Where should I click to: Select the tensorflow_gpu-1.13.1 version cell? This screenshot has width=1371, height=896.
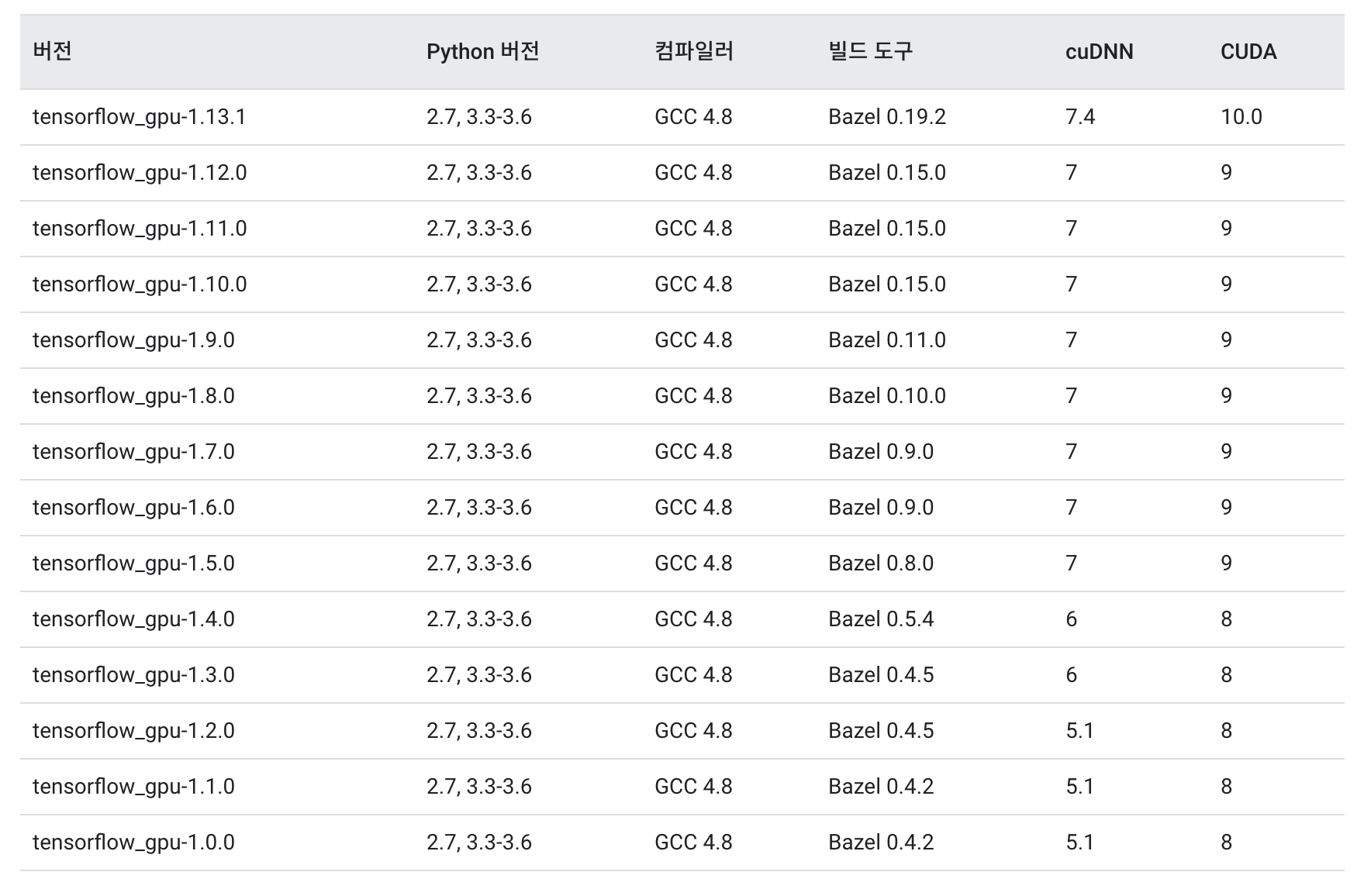tap(140, 117)
